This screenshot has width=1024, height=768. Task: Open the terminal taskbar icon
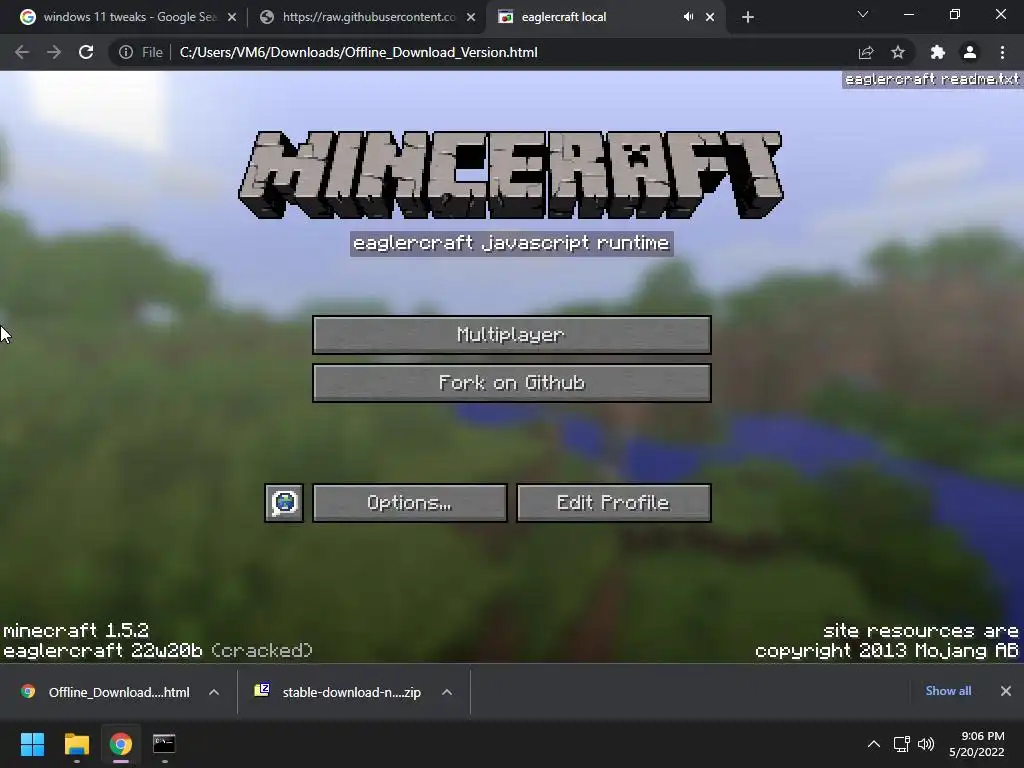[x=164, y=744]
